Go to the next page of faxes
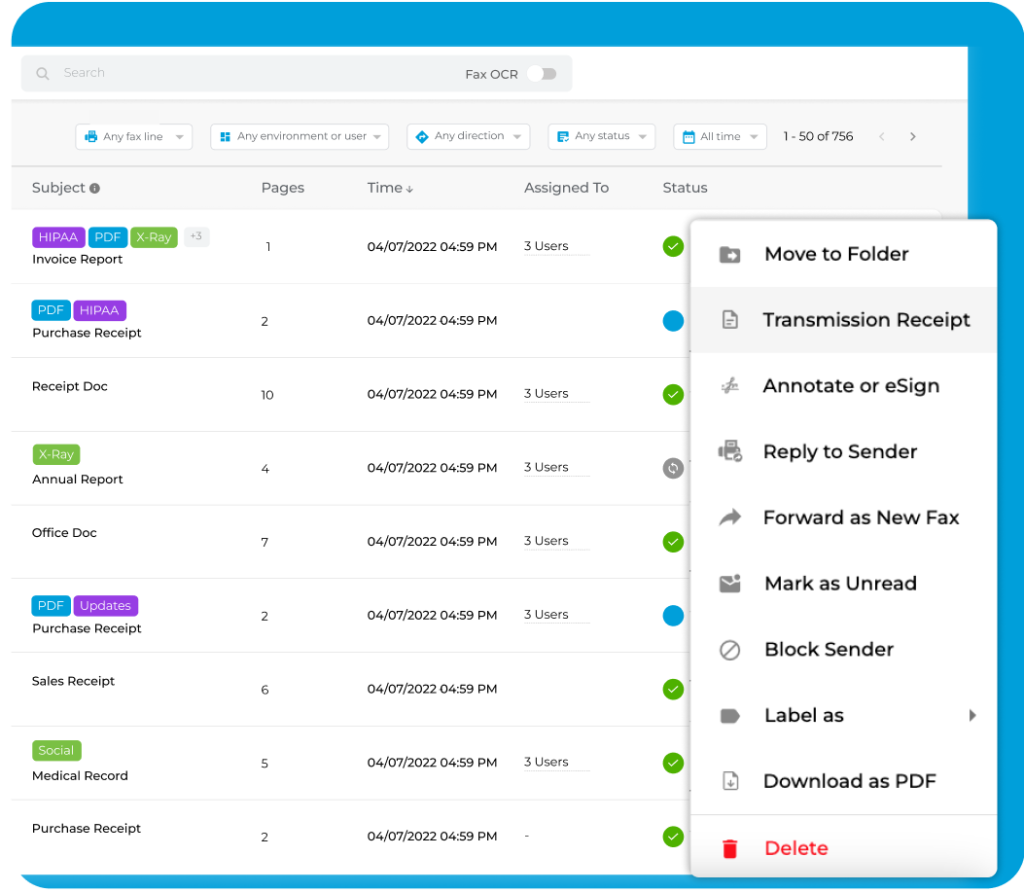This screenshot has height=892, width=1024. (912, 136)
